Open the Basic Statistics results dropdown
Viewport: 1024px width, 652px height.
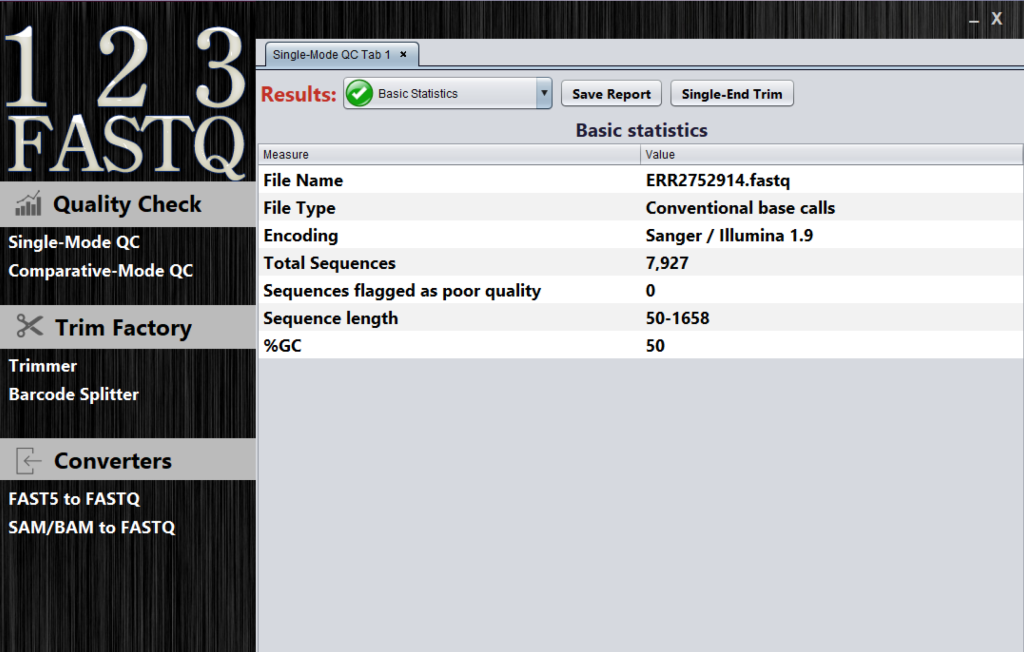pyautogui.click(x=543, y=93)
